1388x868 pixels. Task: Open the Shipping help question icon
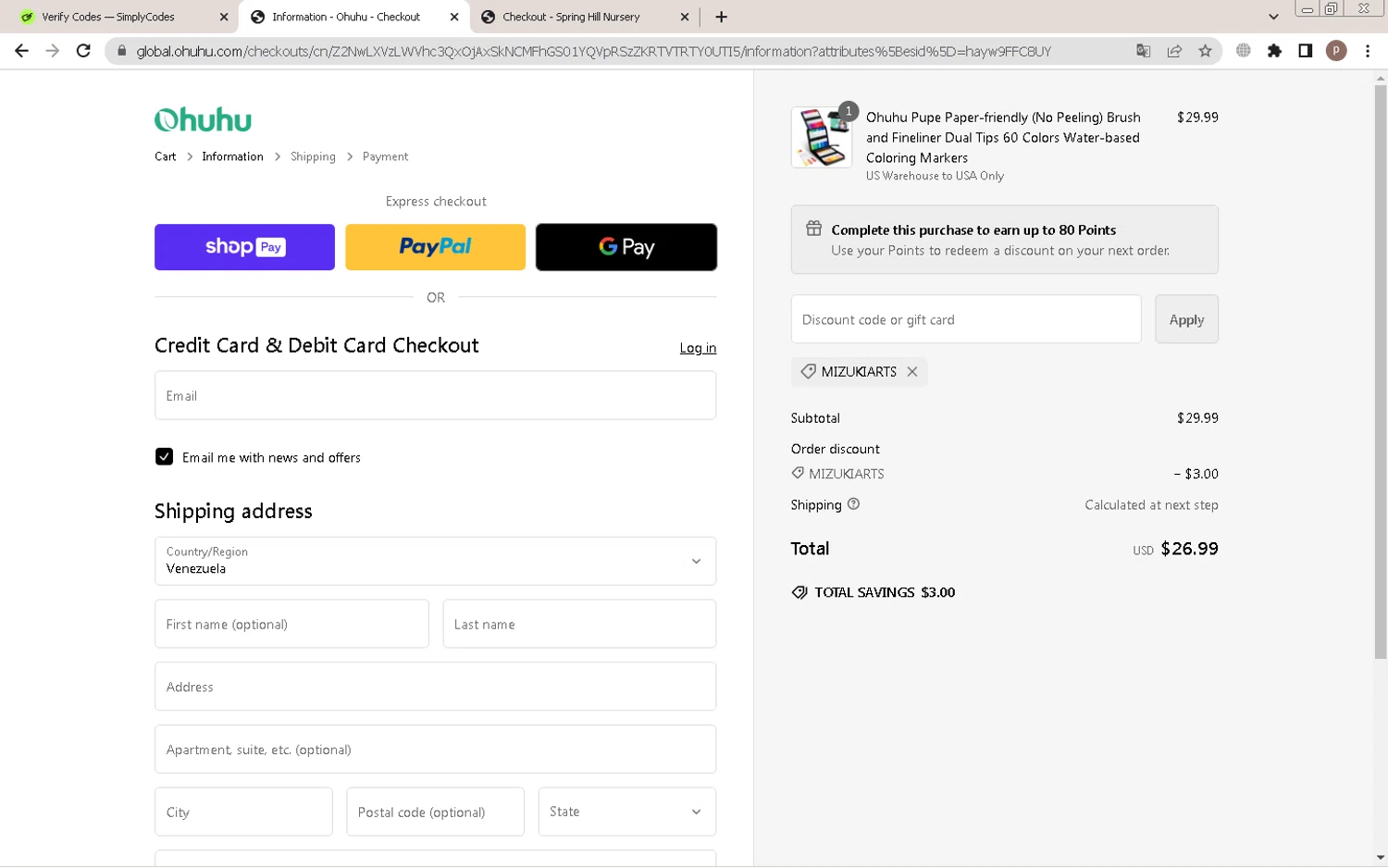[853, 504]
